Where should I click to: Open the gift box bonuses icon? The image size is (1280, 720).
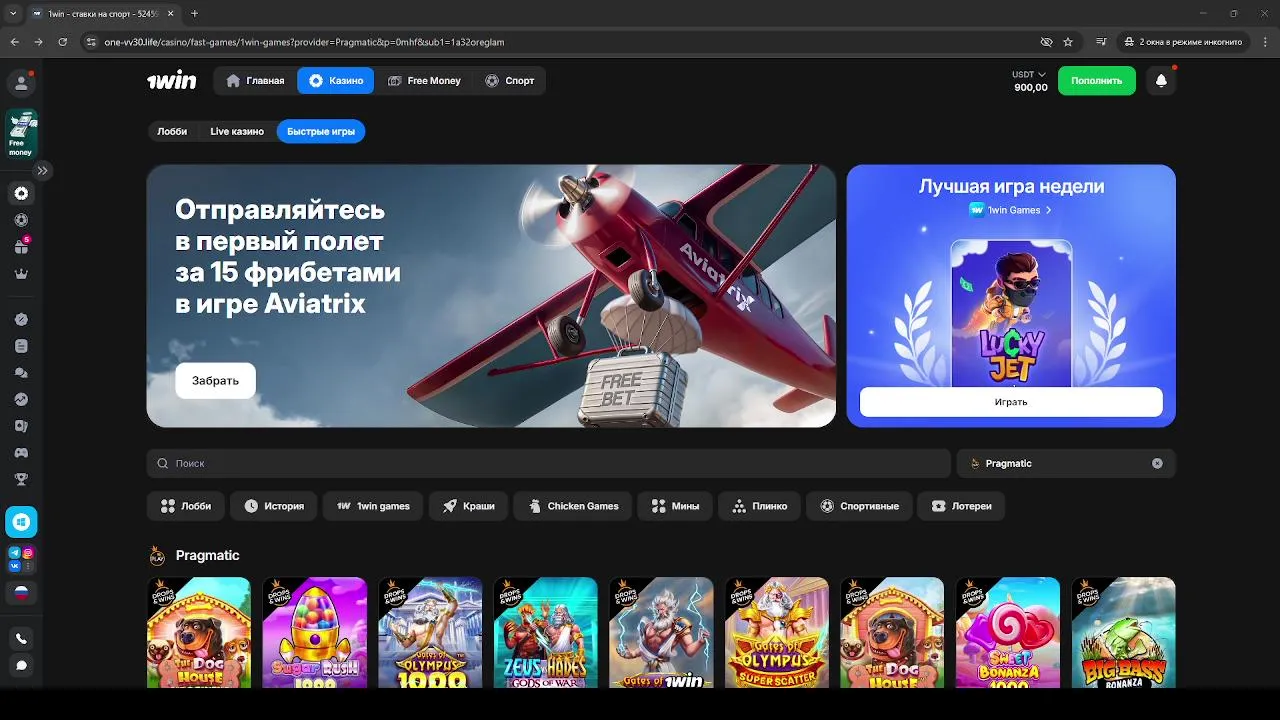(x=21, y=247)
